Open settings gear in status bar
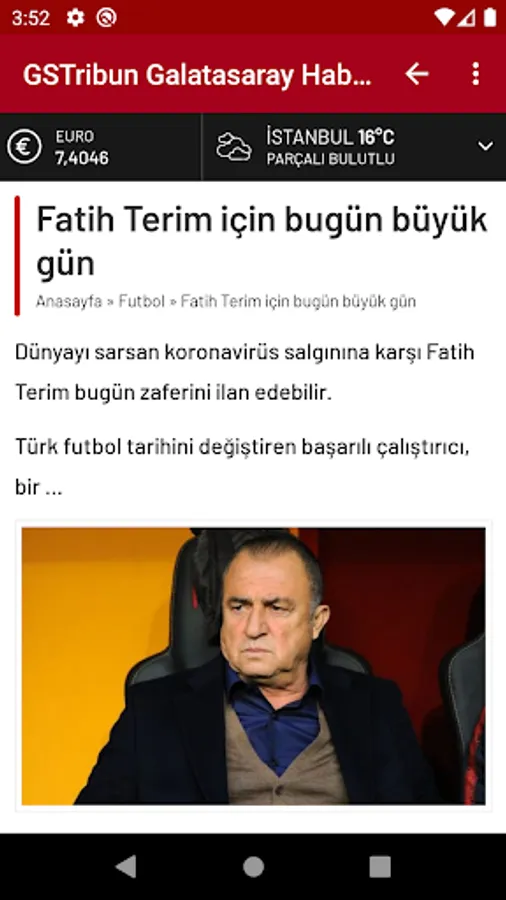The width and height of the screenshot is (506, 900). pos(75,18)
